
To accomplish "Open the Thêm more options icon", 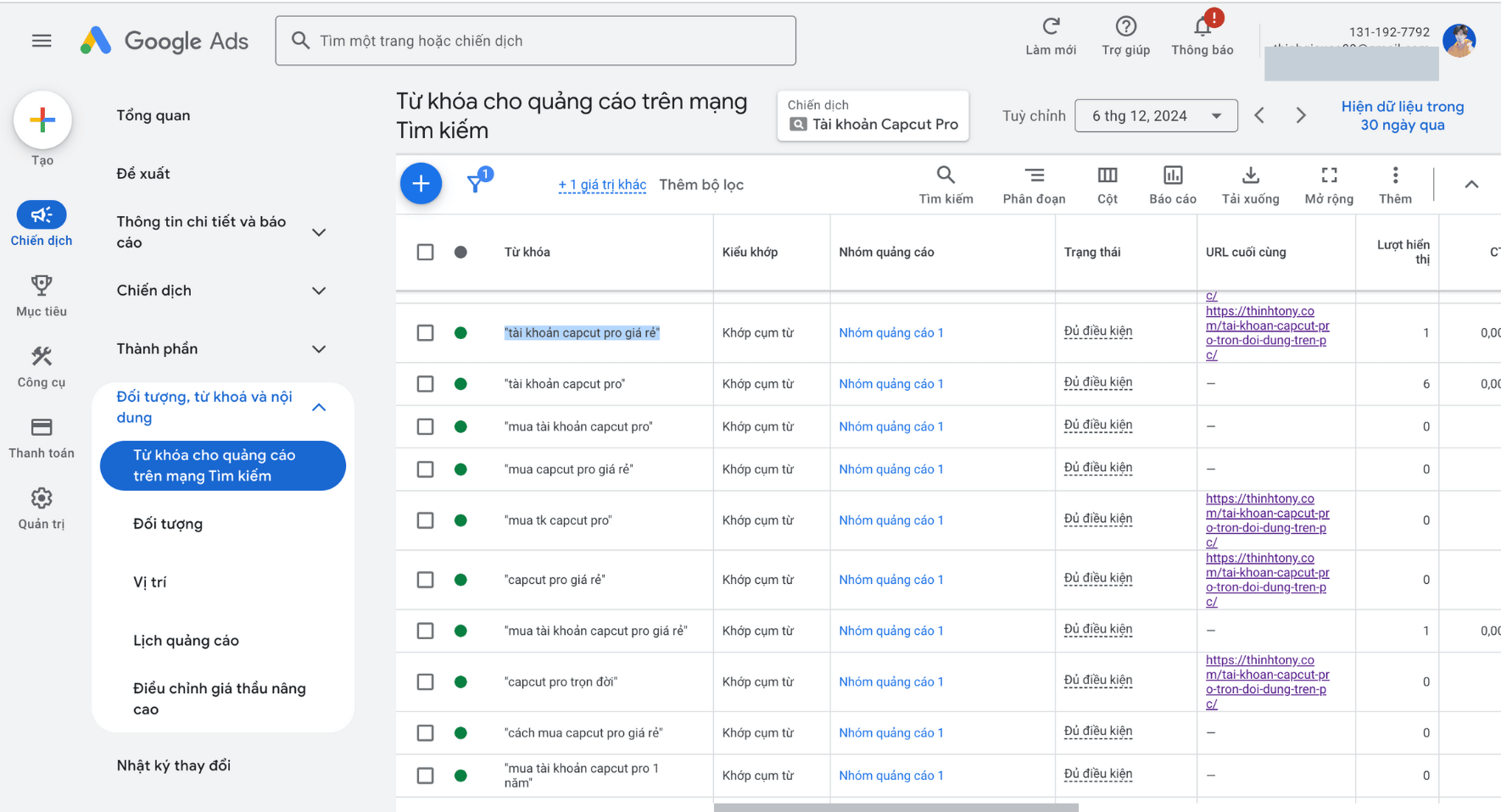I will [x=1395, y=175].
